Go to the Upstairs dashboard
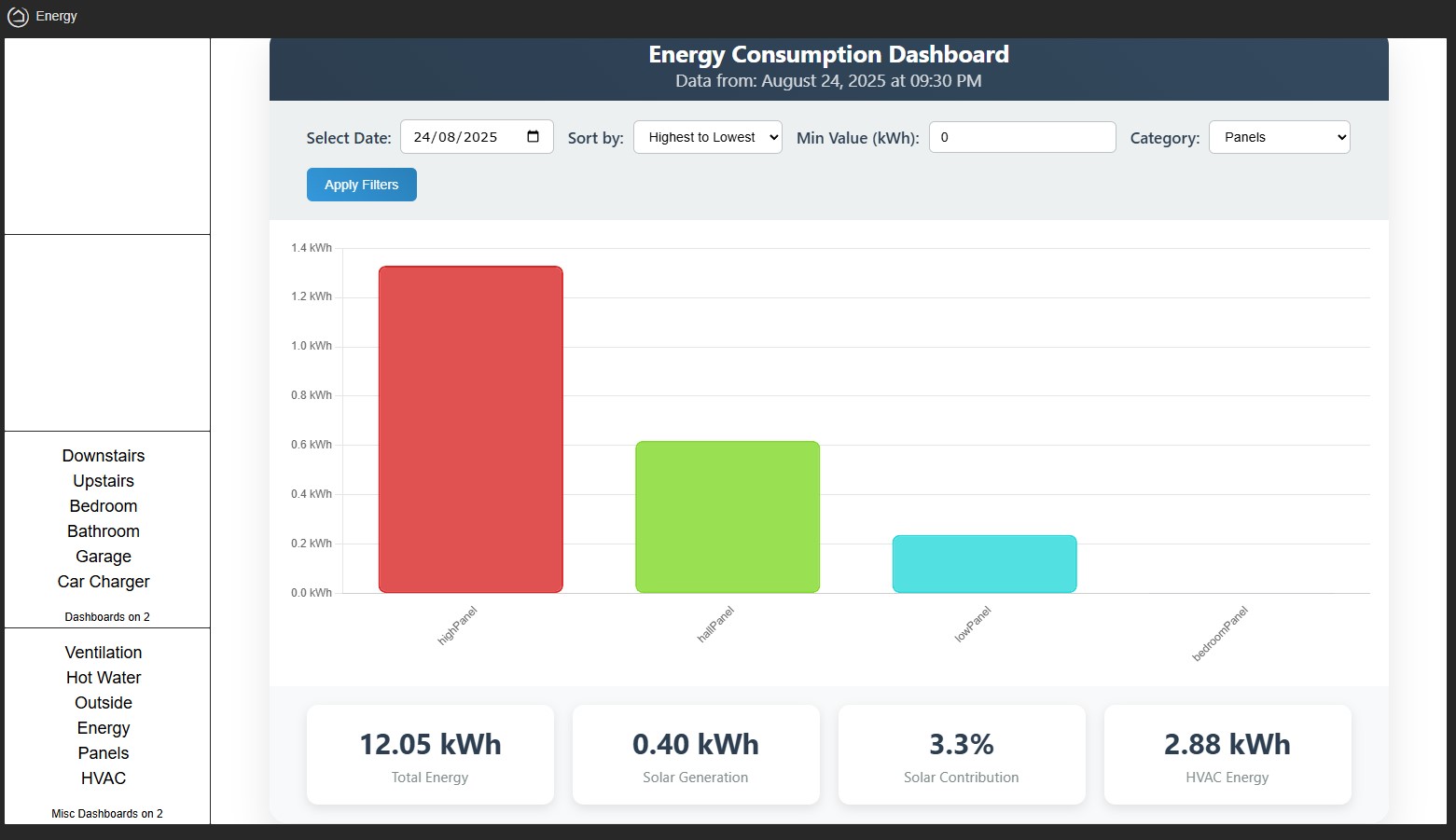 pyautogui.click(x=104, y=481)
